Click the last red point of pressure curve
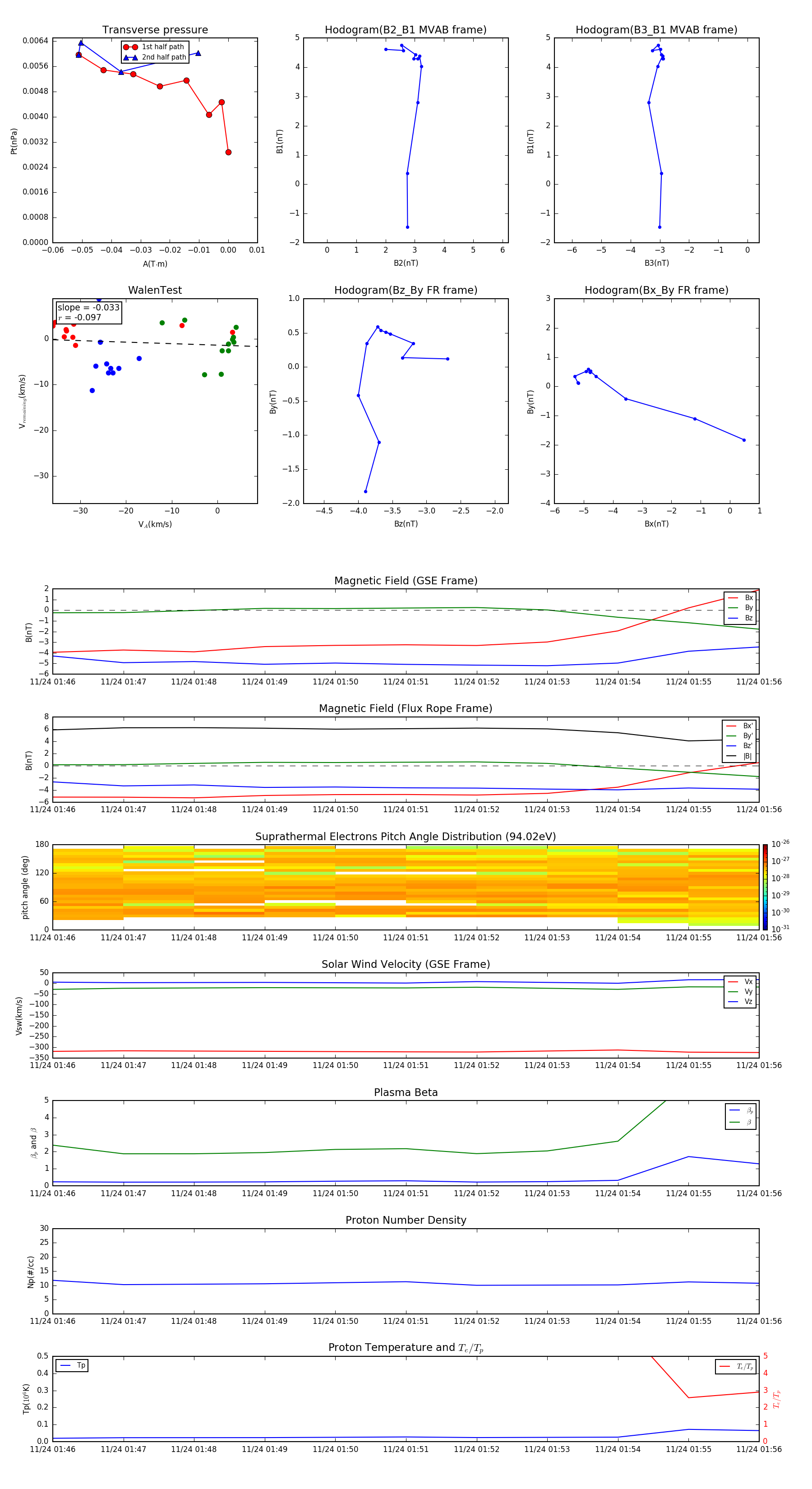Viewport: 812px width, 1489px height. 228,153
